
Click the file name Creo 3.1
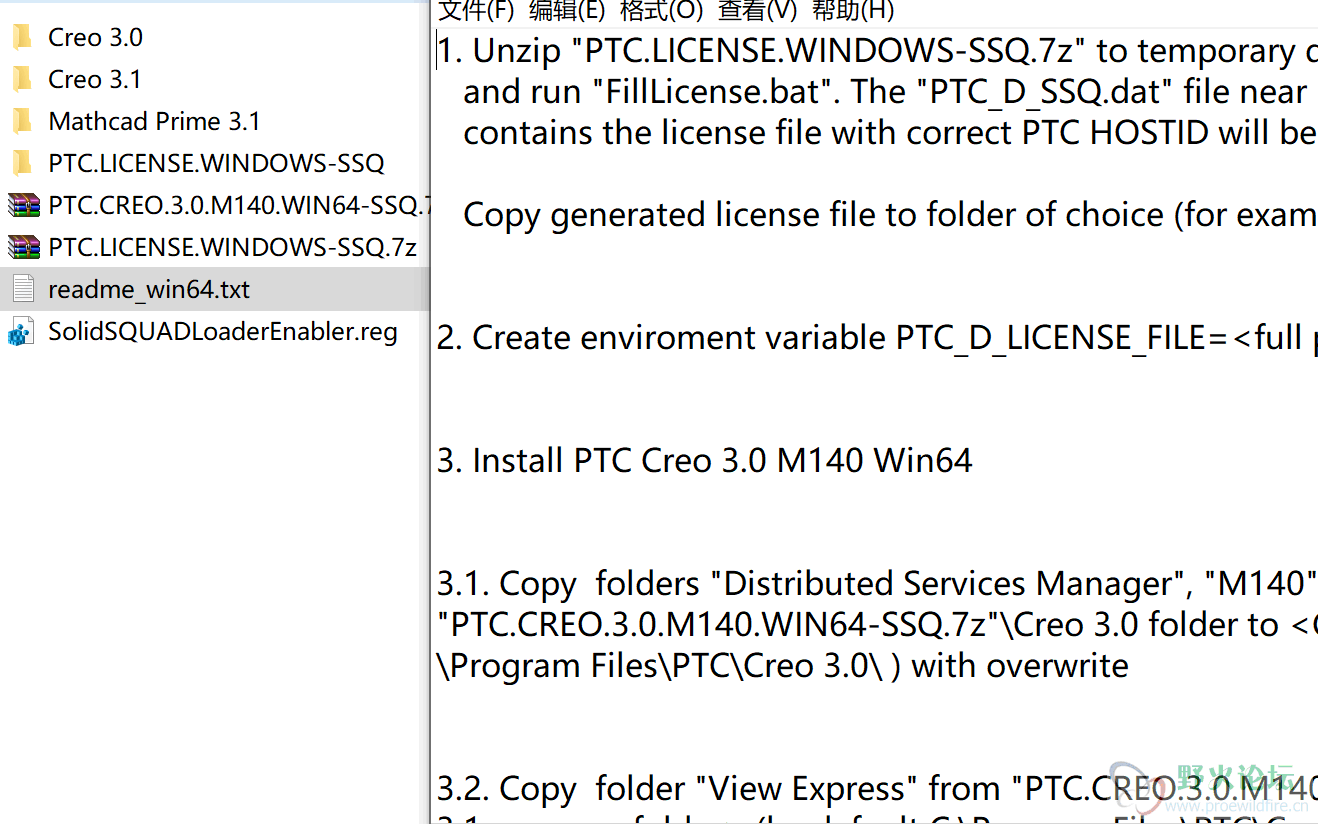point(95,80)
